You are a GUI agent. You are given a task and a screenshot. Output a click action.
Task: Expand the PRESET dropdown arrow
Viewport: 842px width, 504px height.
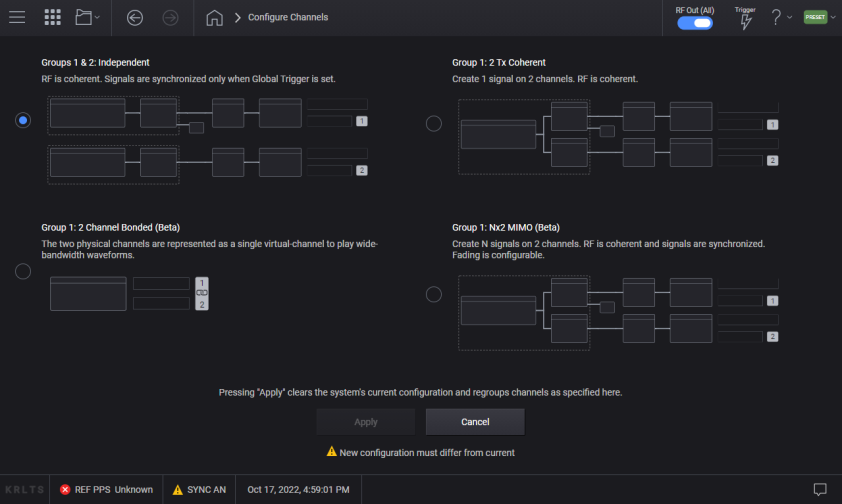coord(833,17)
